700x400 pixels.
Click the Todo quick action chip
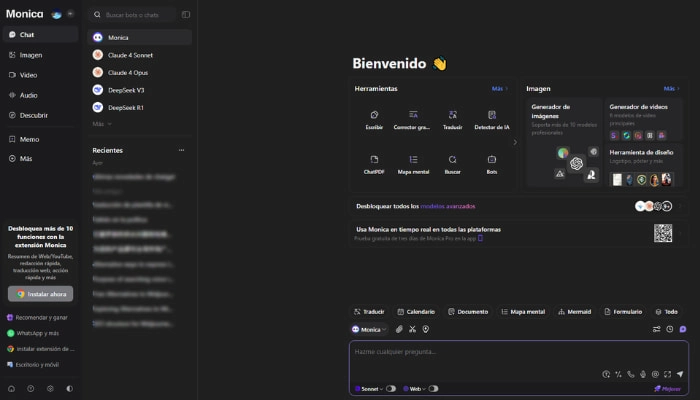coord(667,312)
